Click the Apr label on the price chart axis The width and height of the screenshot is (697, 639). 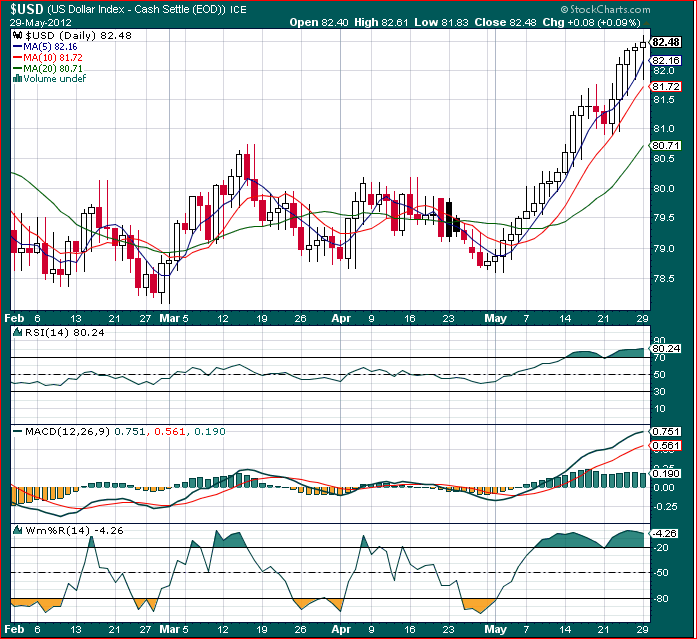[x=341, y=318]
